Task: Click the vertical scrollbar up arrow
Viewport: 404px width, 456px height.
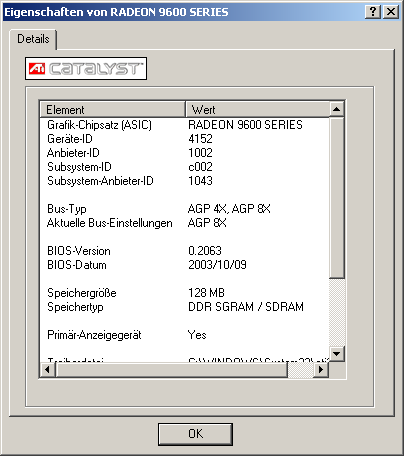Action: tap(337, 109)
